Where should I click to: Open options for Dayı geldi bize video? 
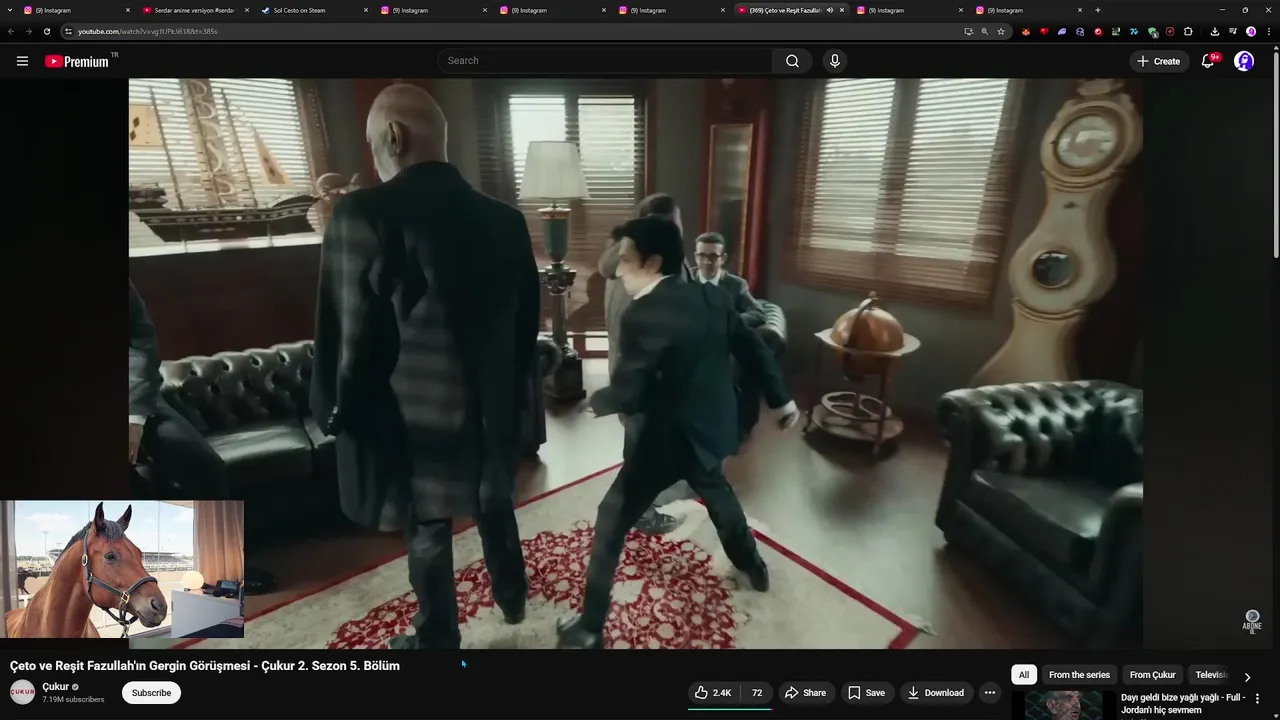[1257, 698]
